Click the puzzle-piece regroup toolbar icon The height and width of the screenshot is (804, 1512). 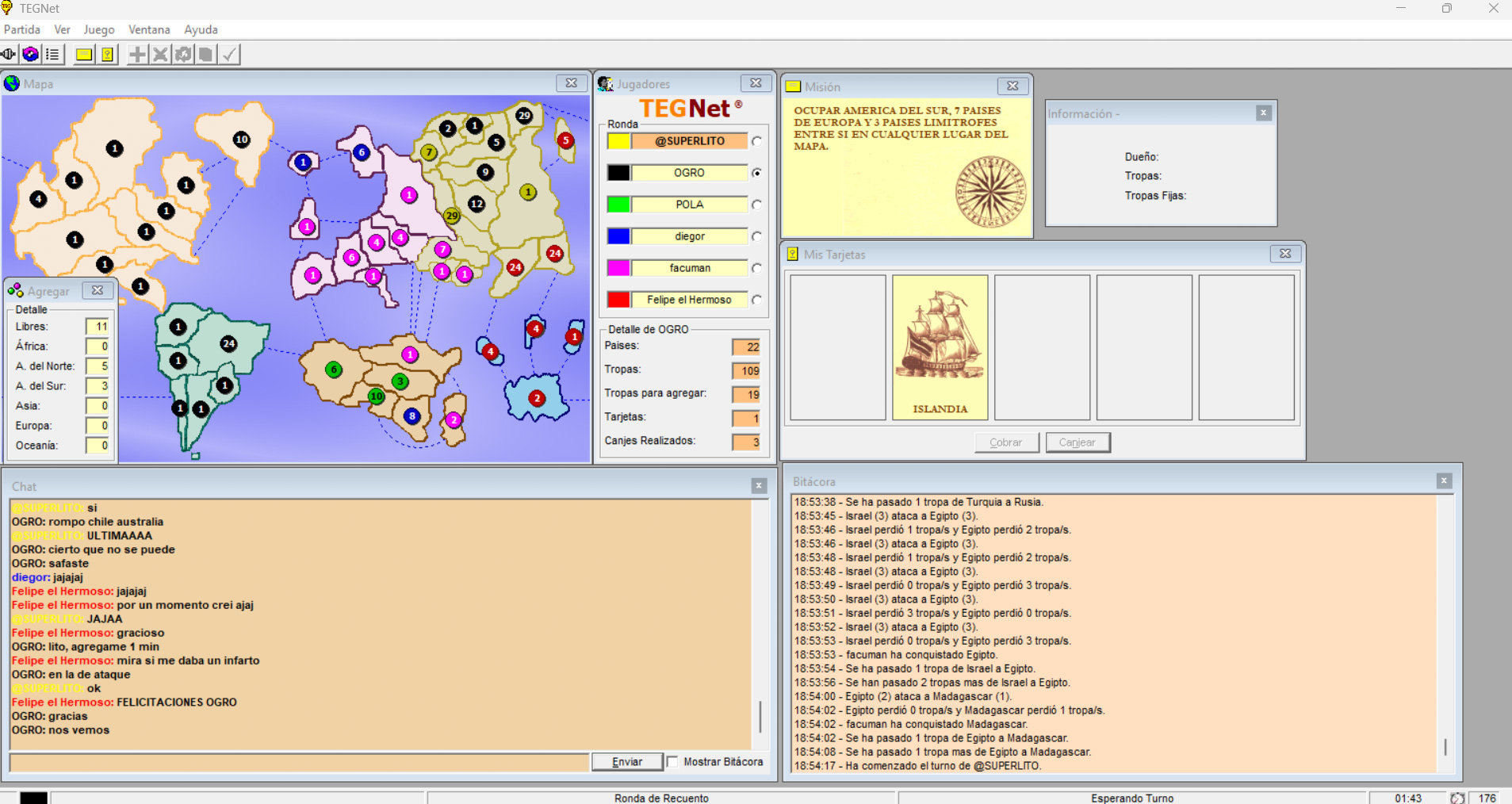click(183, 54)
